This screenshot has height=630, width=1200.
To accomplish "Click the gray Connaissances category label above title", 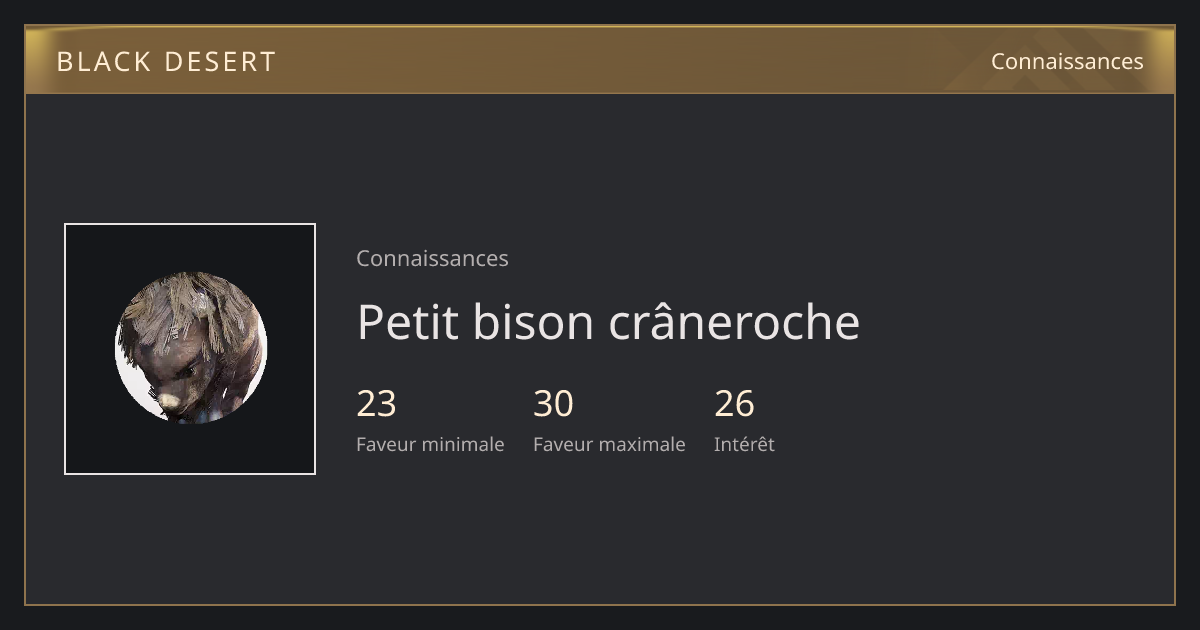I will (x=432, y=258).
